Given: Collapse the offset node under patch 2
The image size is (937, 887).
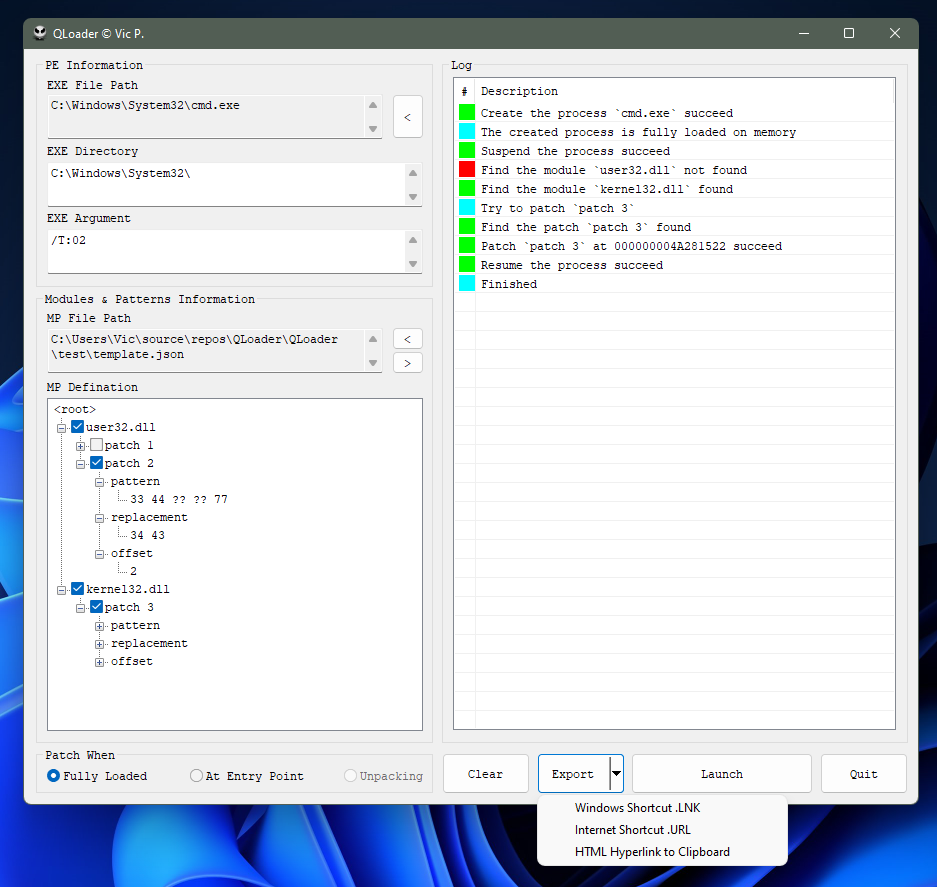Looking at the screenshot, I should [x=99, y=554].
